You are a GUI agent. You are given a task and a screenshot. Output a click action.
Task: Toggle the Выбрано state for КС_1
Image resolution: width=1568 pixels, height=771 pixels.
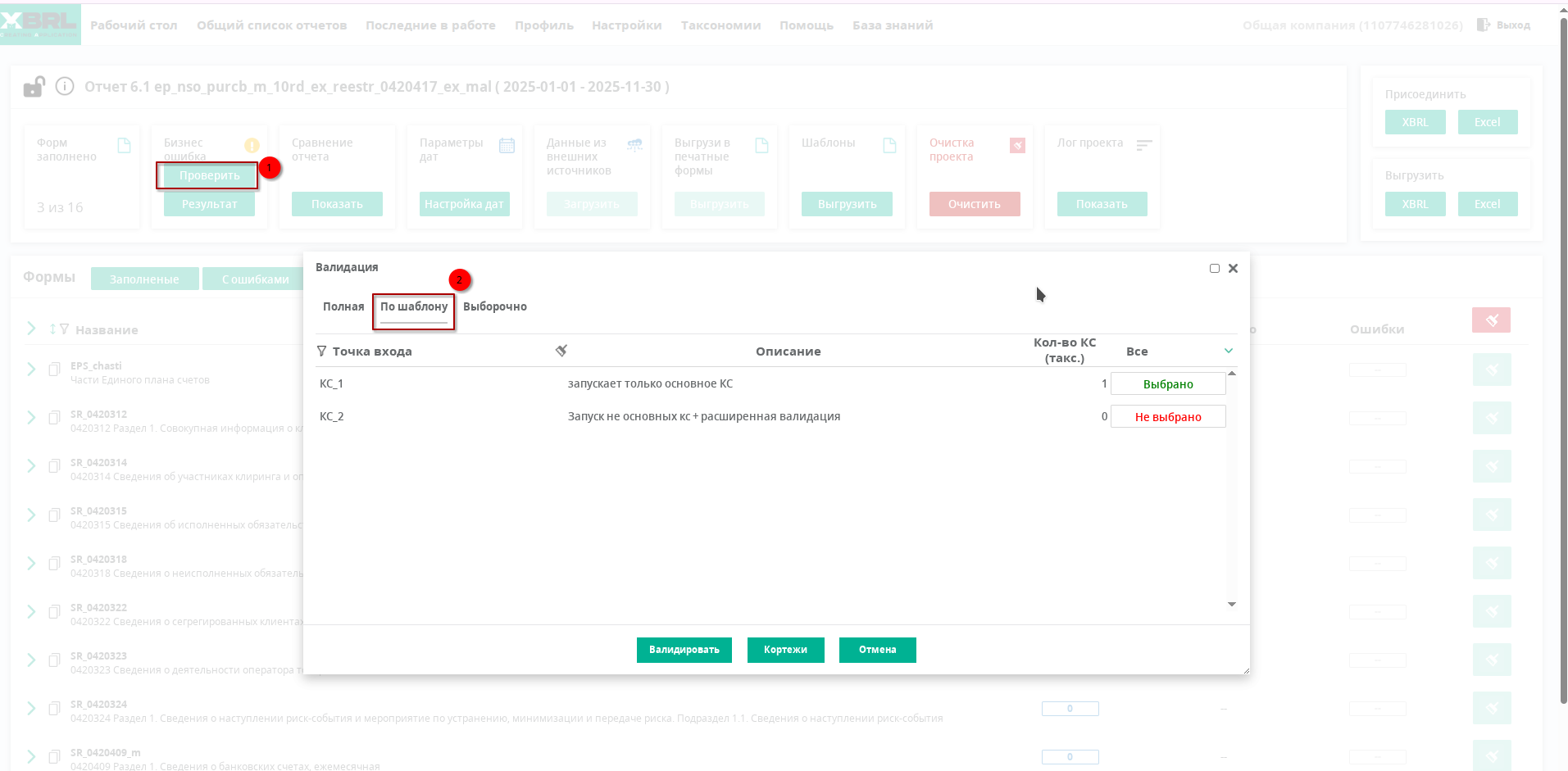1167,384
